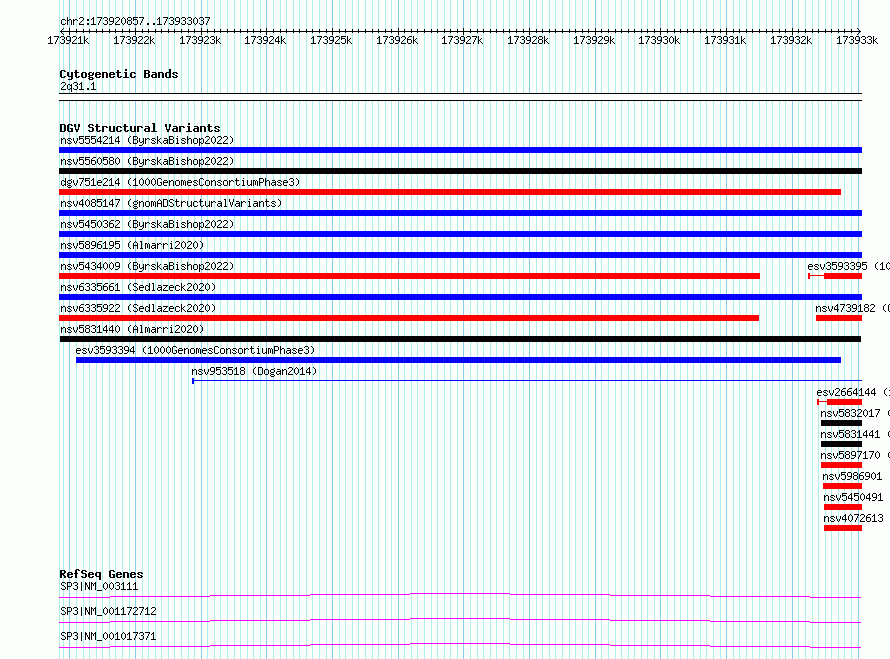The image size is (890, 659).
Task: Click the blue bar under nsv5450362
Action: (460, 234)
